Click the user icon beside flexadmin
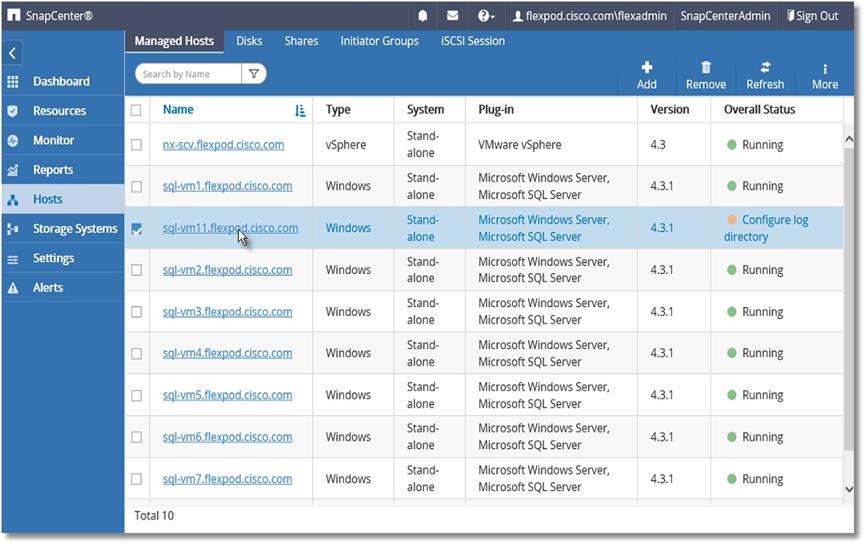This screenshot has width=865, height=544. click(x=517, y=17)
